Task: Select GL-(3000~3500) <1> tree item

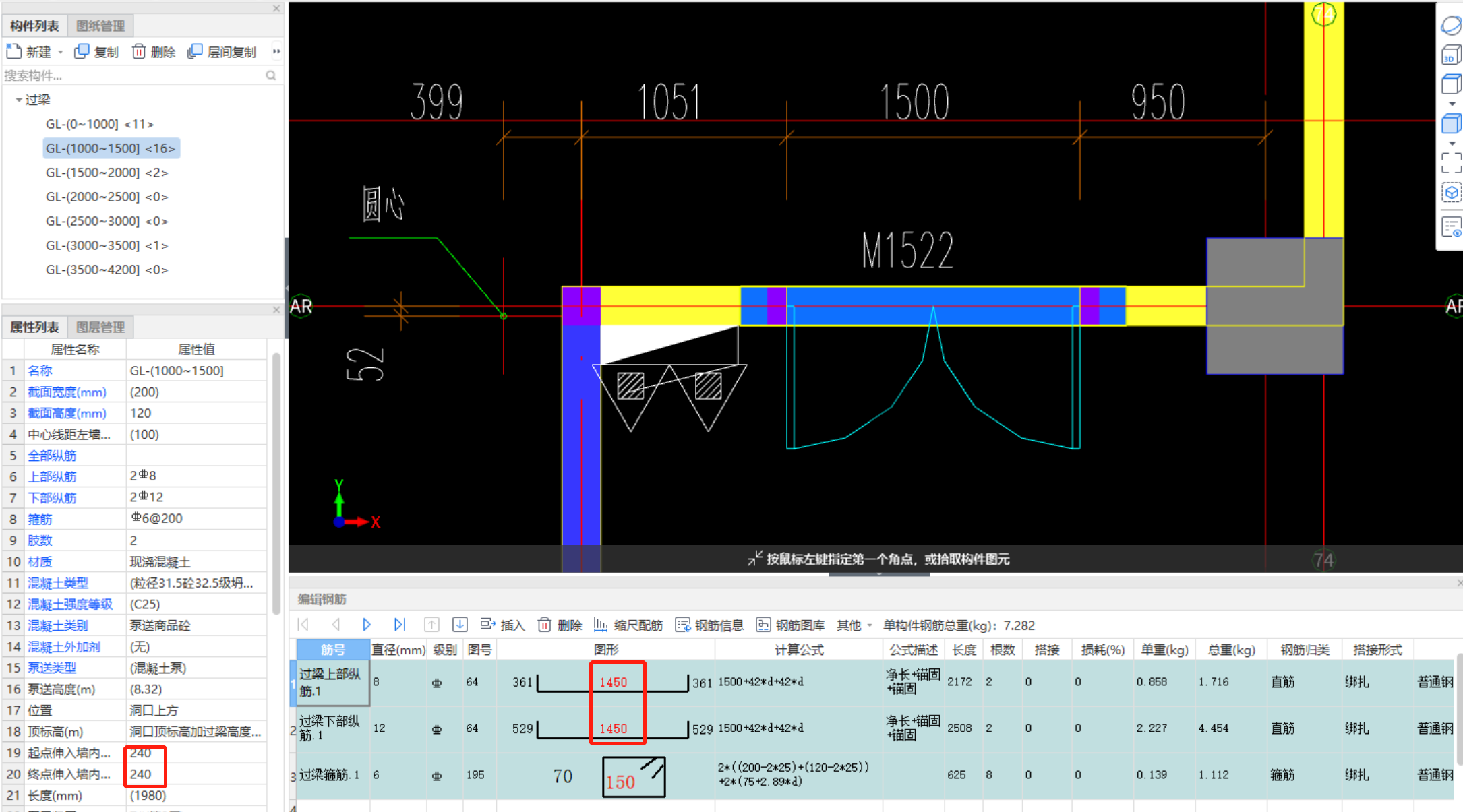Action: point(107,245)
